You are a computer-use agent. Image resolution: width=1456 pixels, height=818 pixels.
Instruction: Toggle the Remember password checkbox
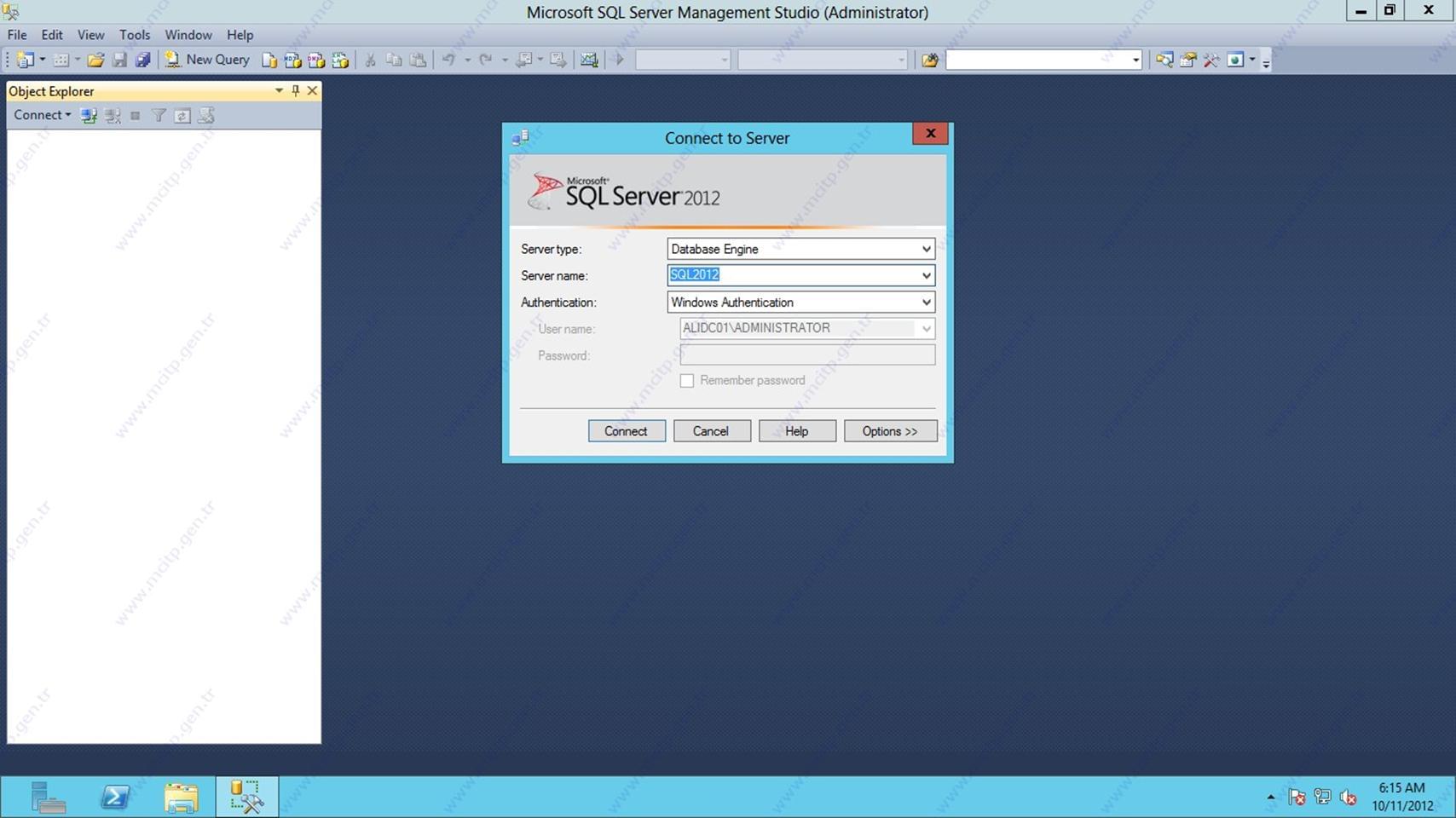click(x=687, y=381)
